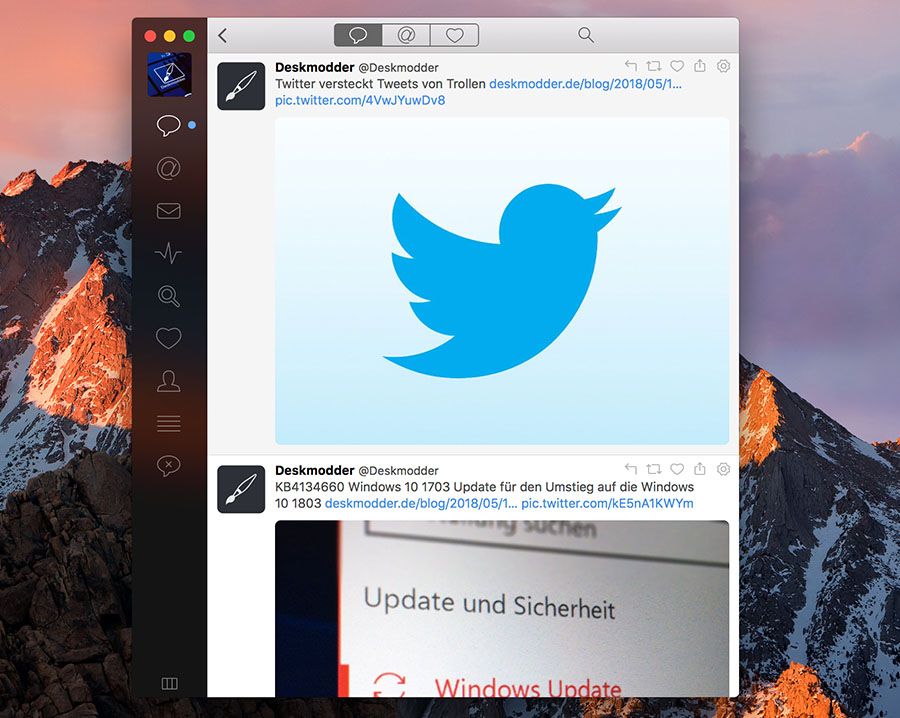Zoom the window with green button
Image resolution: width=900 pixels, height=718 pixels.
coord(189,36)
